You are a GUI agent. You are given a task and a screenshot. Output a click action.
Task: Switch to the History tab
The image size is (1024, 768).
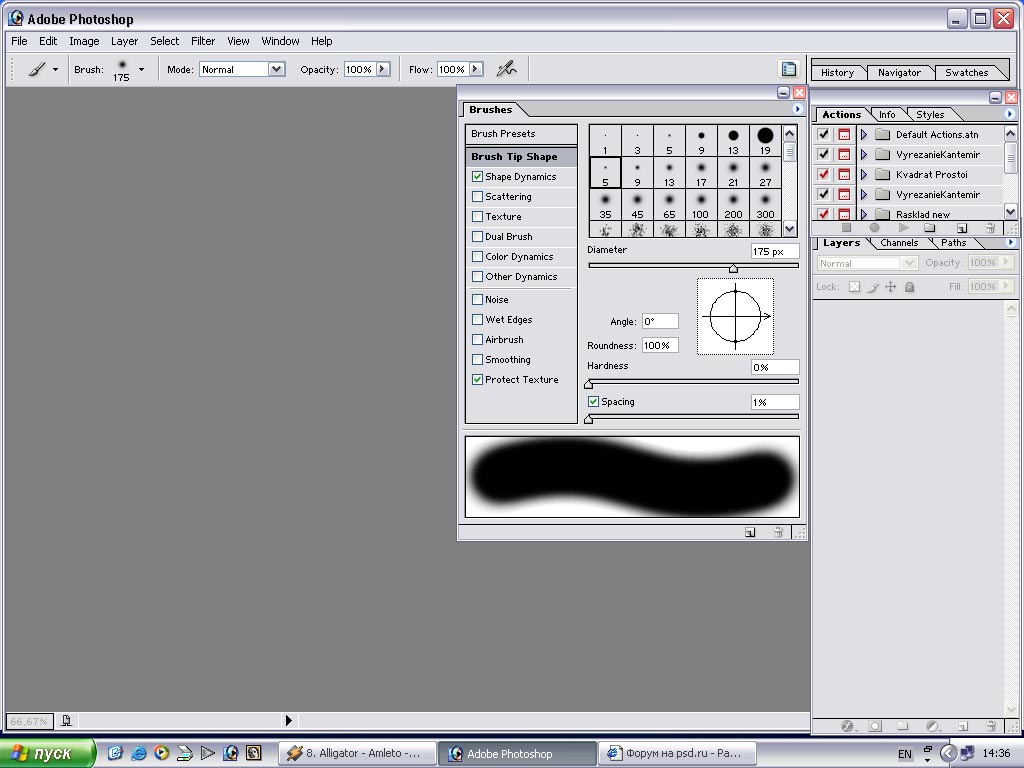(x=837, y=72)
